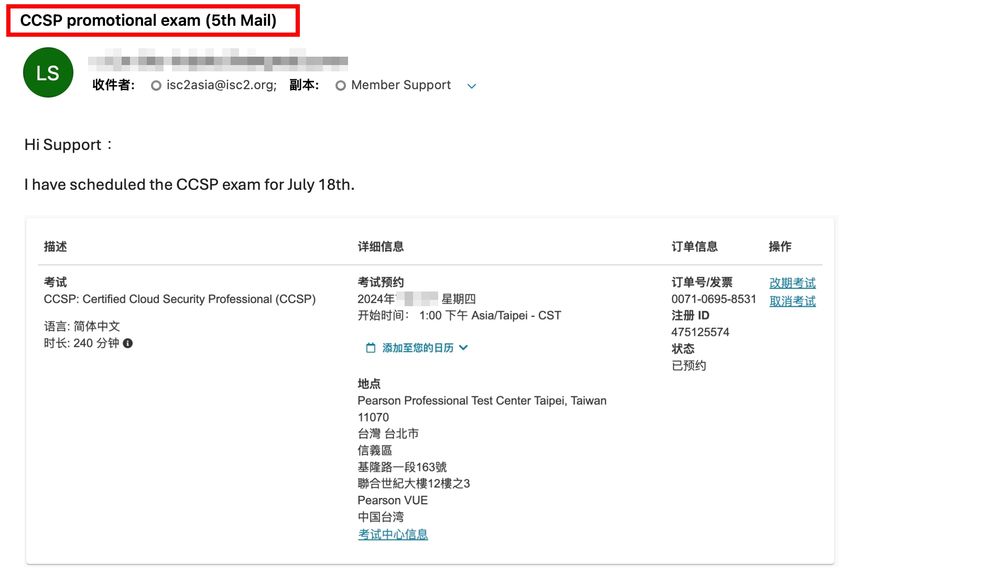Image resolution: width=998 pixels, height=583 pixels.
Task: Click the 操作 column header
Action: pyautogui.click(x=780, y=246)
